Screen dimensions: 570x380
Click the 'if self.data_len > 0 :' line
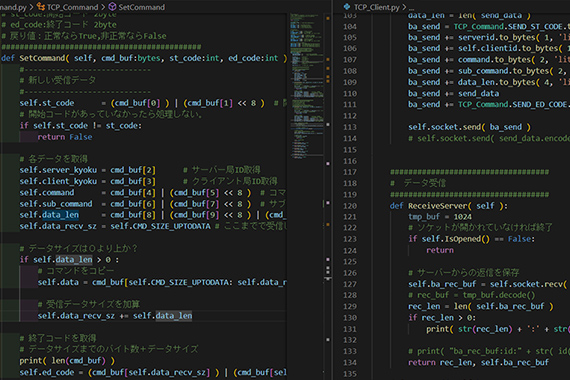click(x=69, y=260)
